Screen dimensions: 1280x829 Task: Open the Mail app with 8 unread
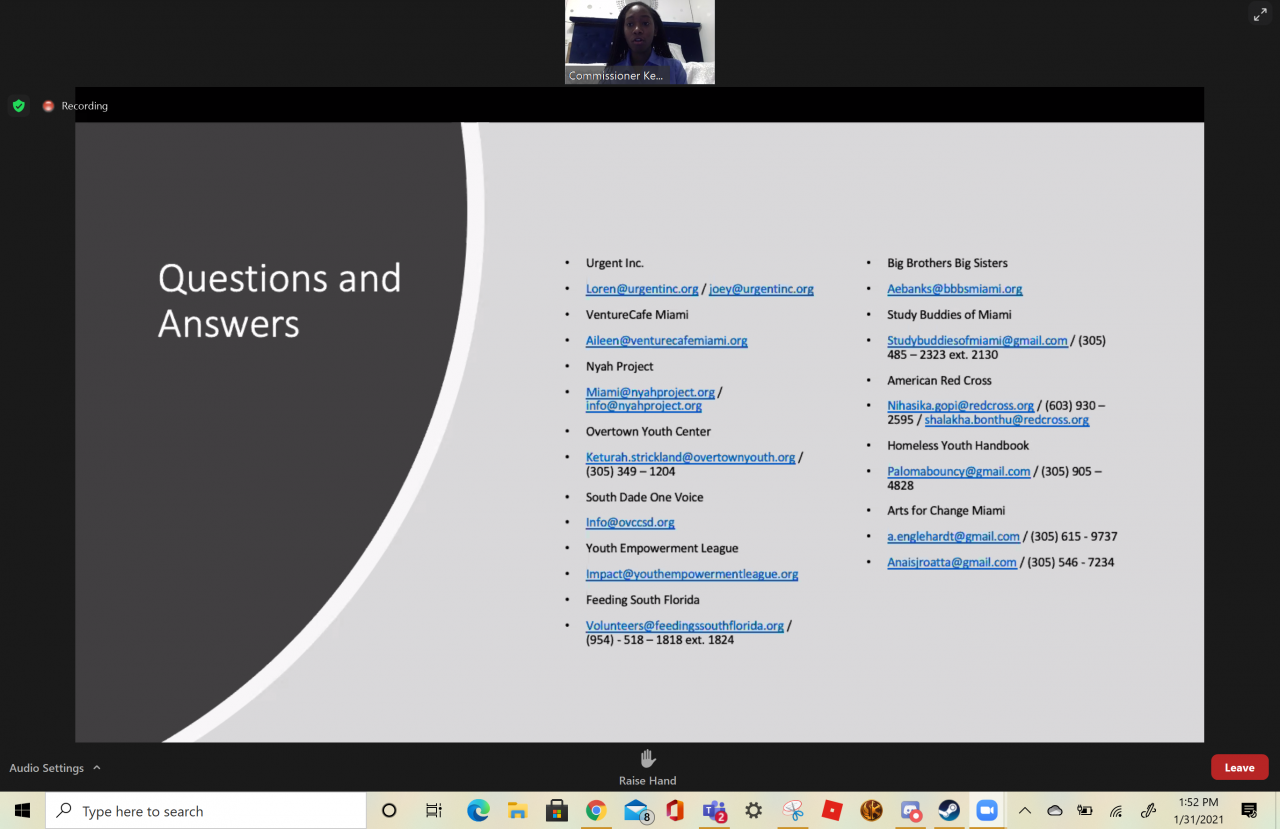(x=637, y=810)
